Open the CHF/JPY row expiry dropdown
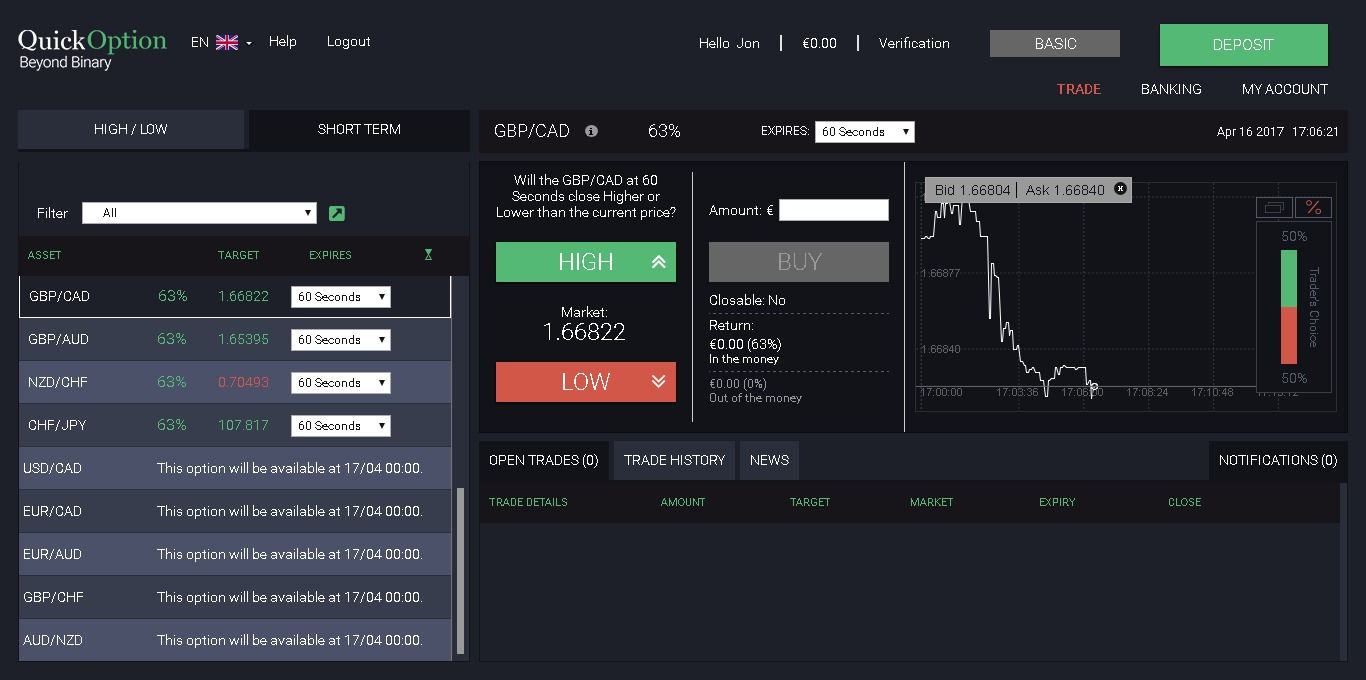 340,426
